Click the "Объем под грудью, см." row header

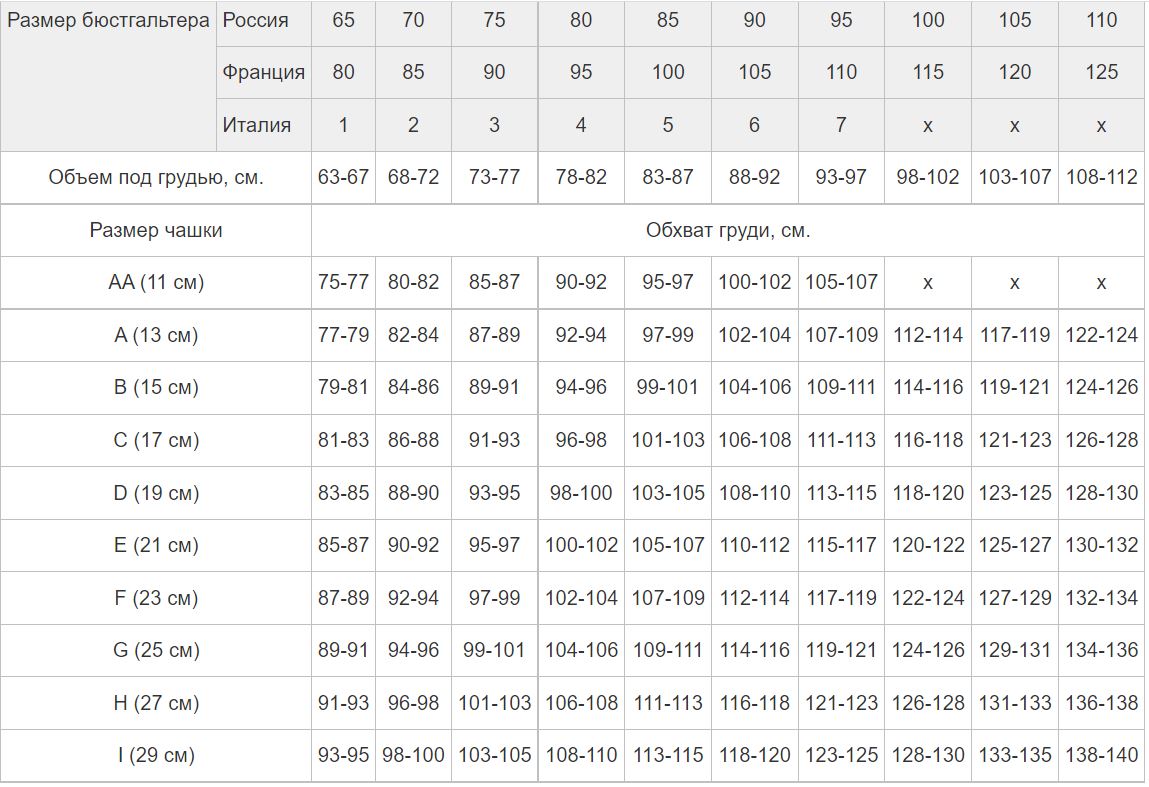[x=156, y=177]
